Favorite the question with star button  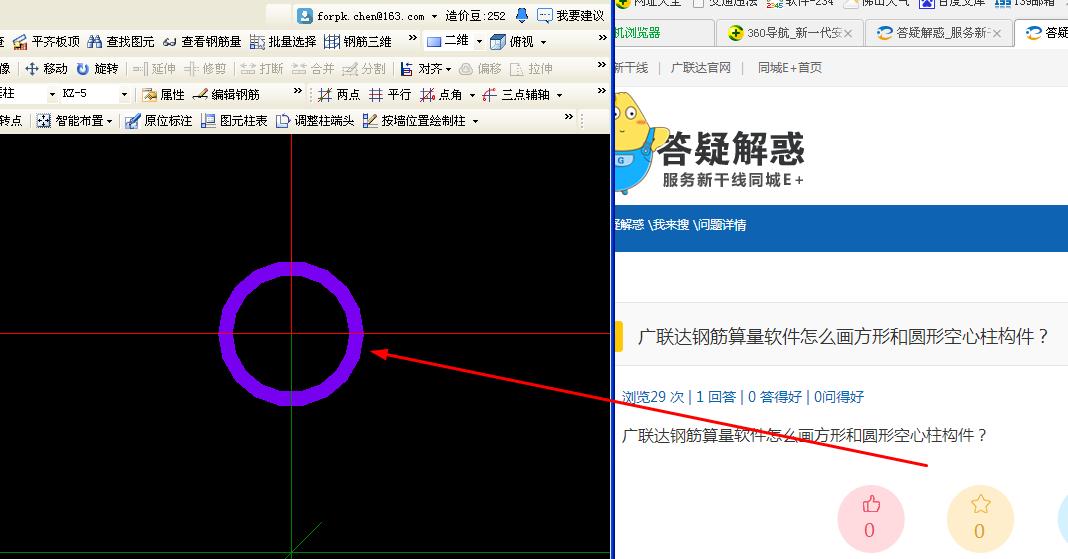coord(980,518)
